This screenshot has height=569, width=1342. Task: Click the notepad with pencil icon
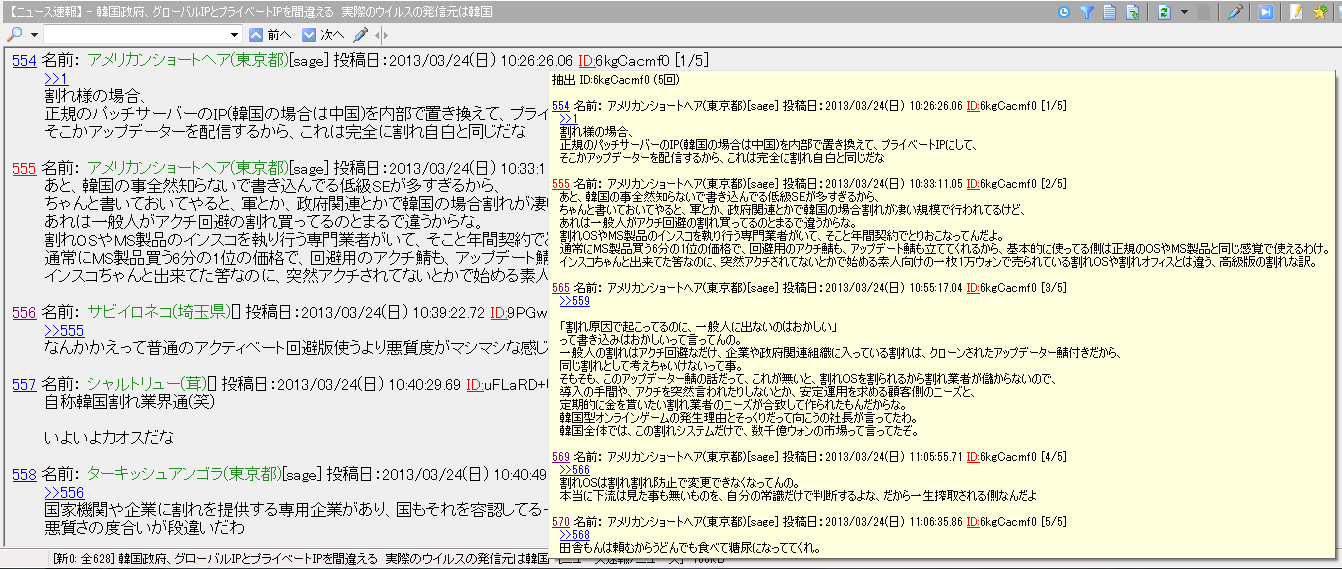pyautogui.click(x=1296, y=12)
